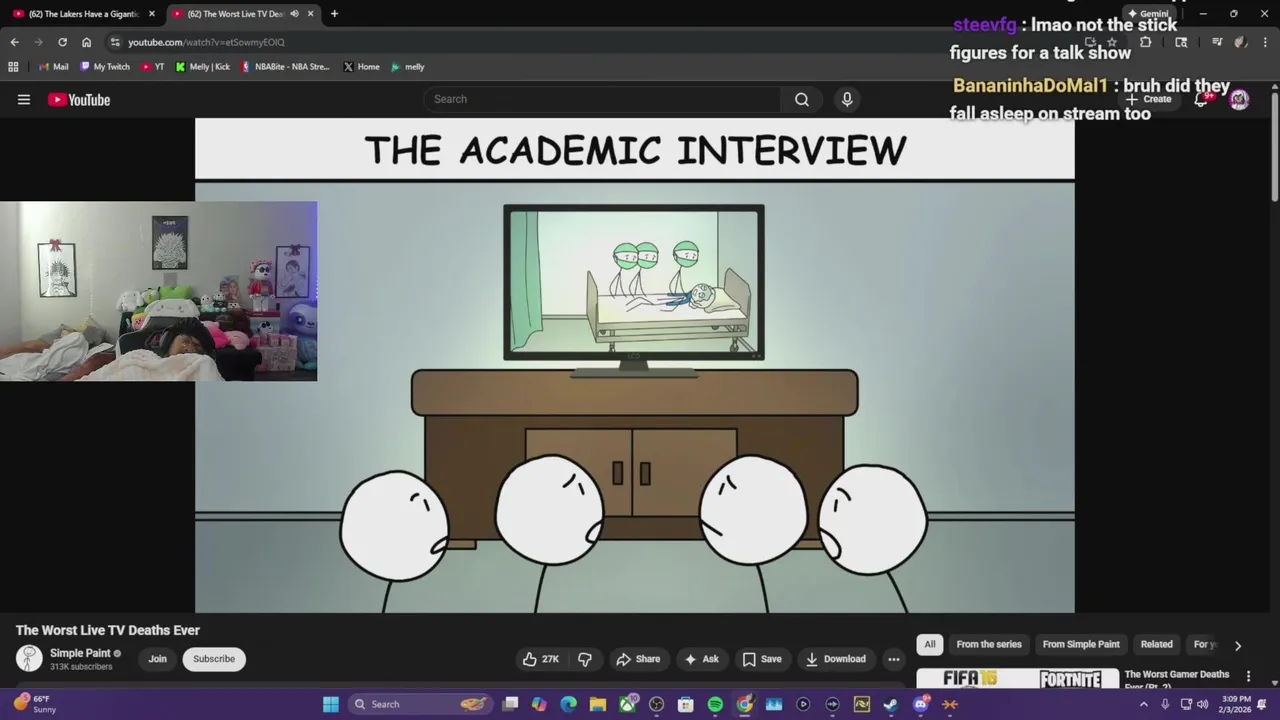Open the weather widget showing 66°F
Image resolution: width=1280 pixels, height=720 pixels.
(x=35, y=704)
